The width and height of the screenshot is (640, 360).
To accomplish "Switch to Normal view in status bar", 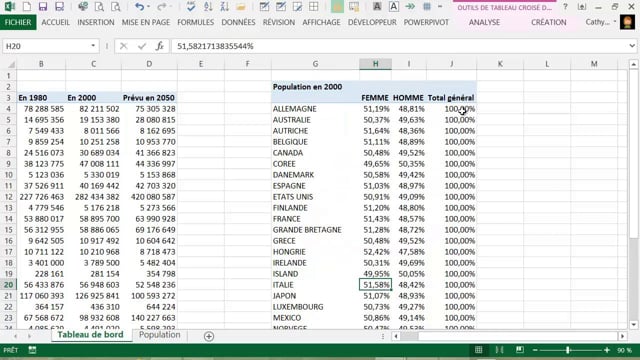I will 478,350.
